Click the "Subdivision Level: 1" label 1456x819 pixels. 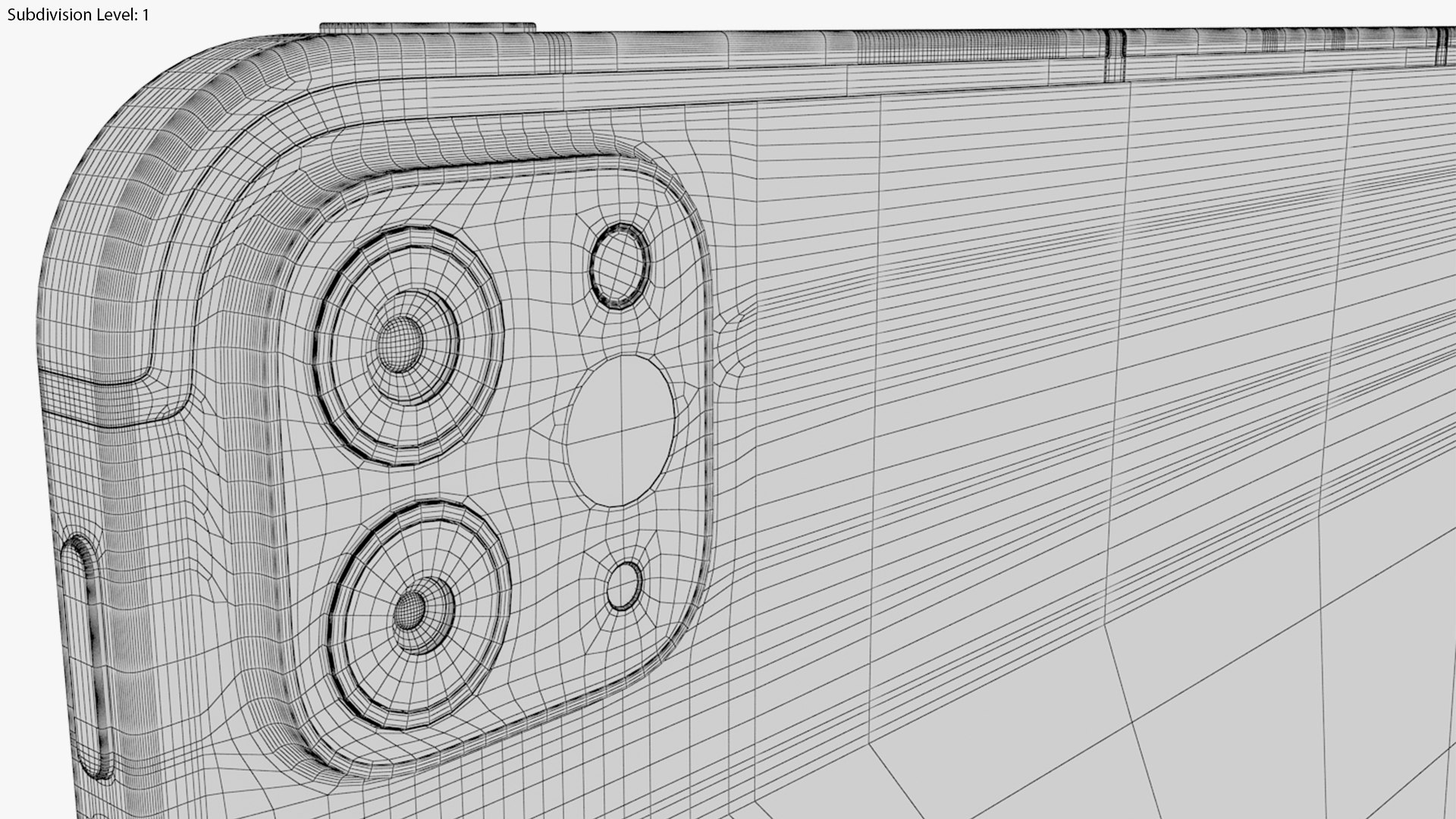pos(78,15)
